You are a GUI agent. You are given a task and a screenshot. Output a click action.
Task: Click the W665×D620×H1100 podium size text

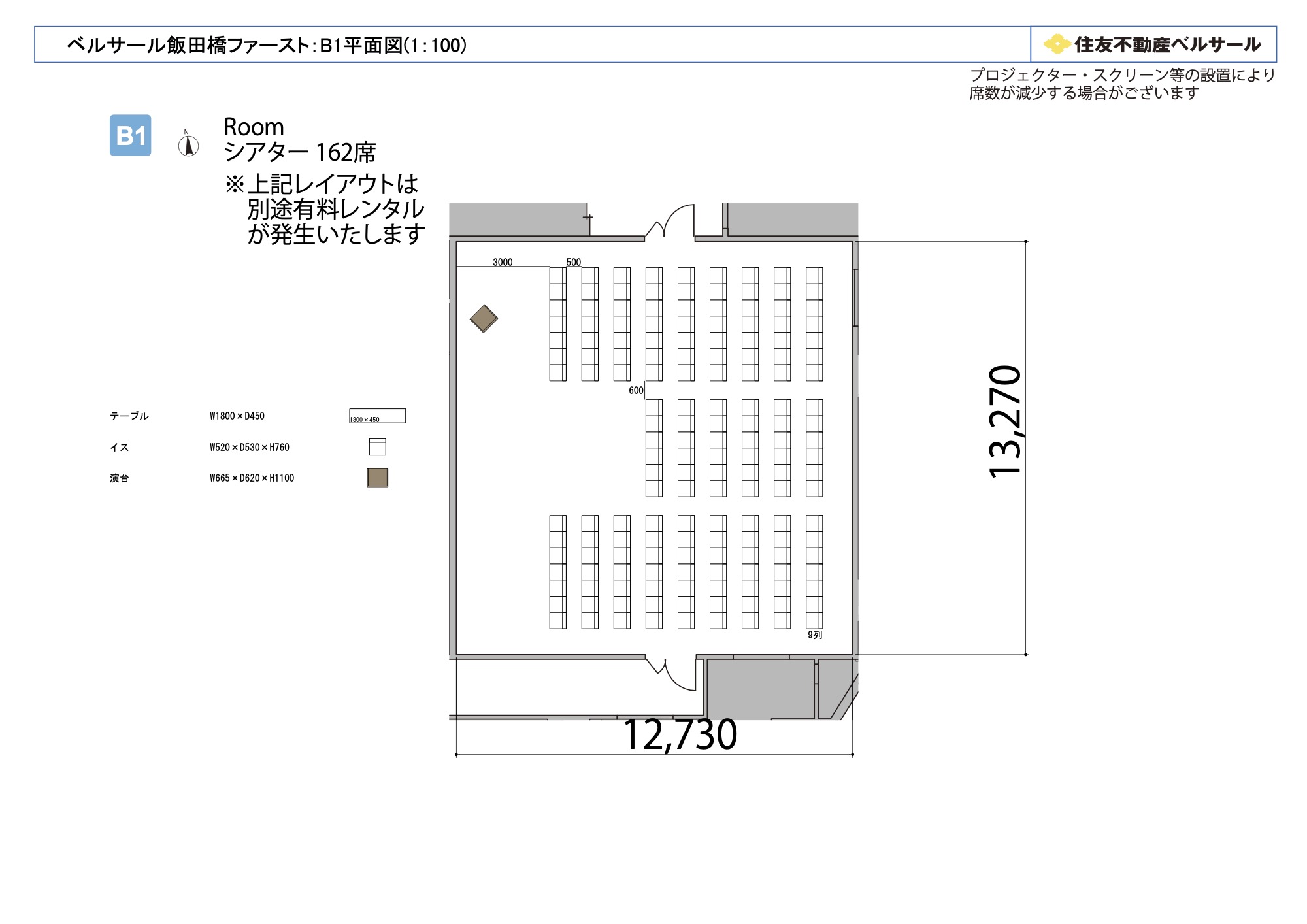(252, 478)
